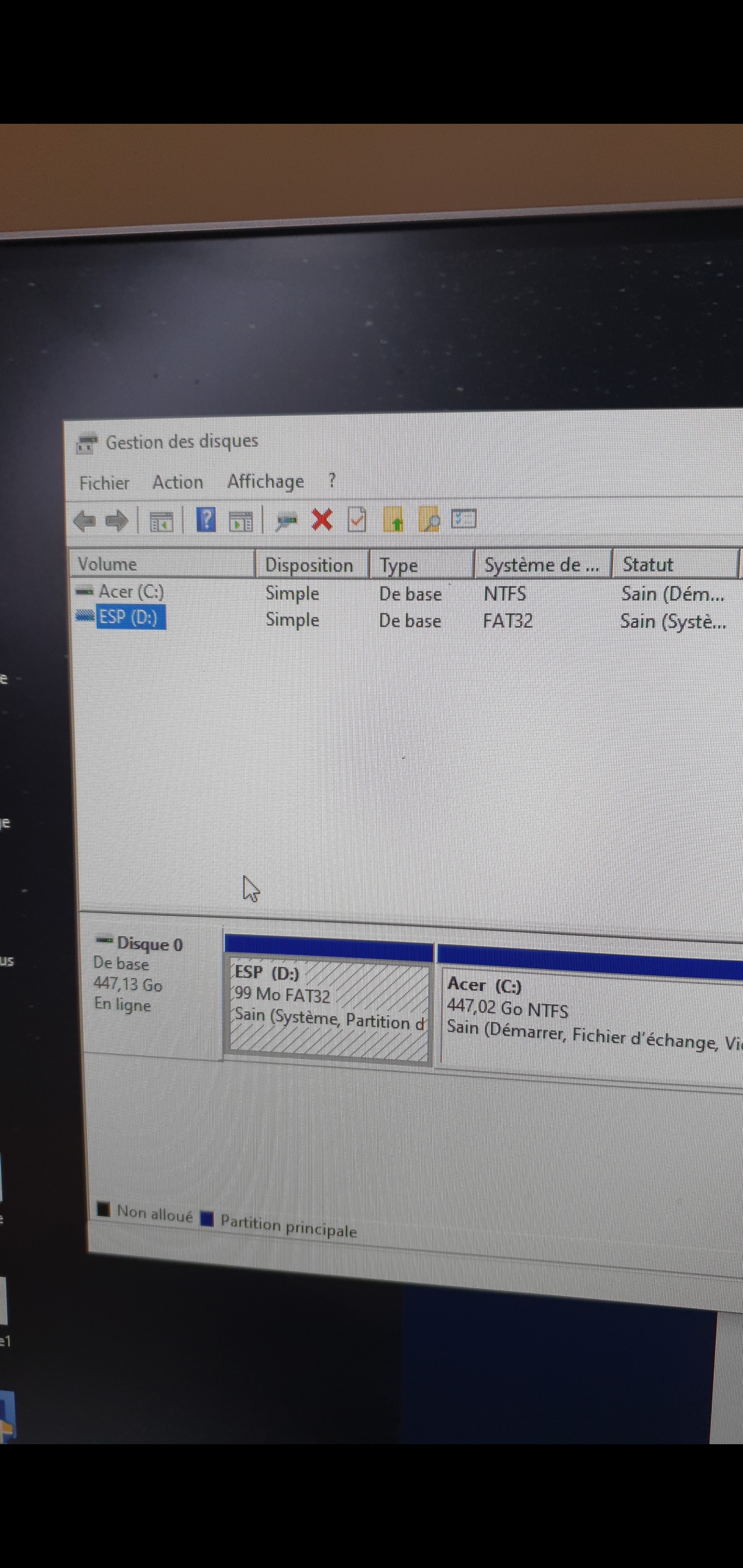743x1568 pixels.
Task: Open the Fichier menu
Action: (104, 483)
